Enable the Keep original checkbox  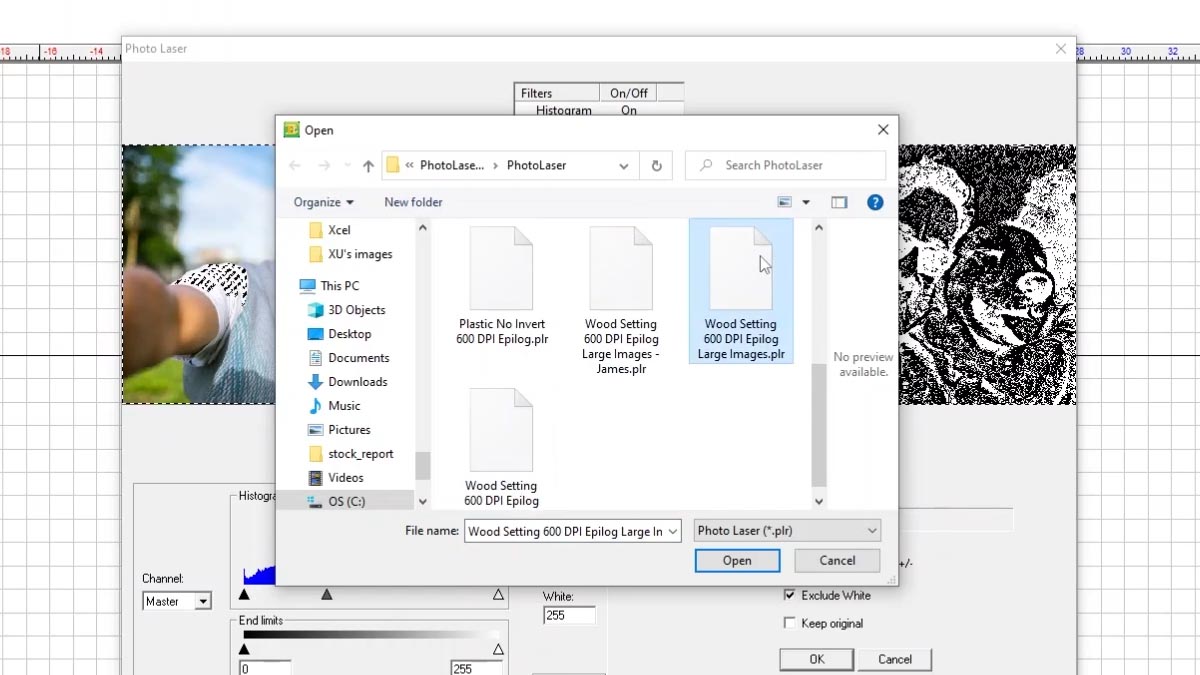(x=790, y=623)
